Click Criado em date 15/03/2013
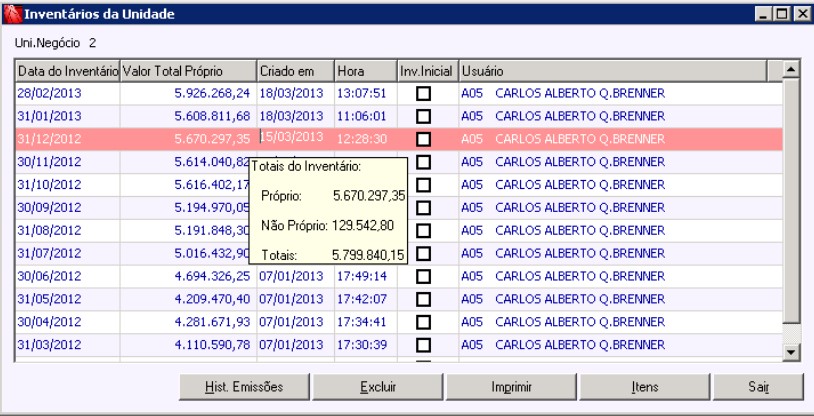The height and width of the screenshot is (416, 814). point(292,137)
